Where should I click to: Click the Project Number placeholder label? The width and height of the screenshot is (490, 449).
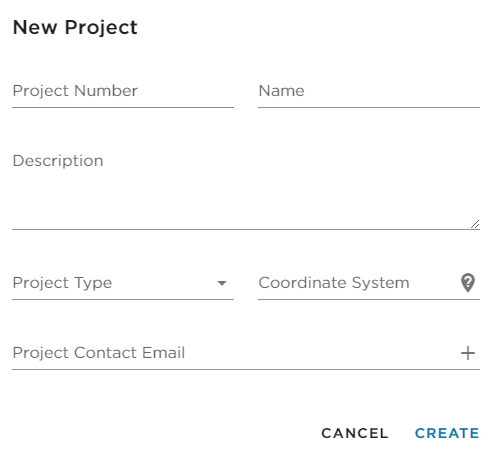tap(75, 91)
